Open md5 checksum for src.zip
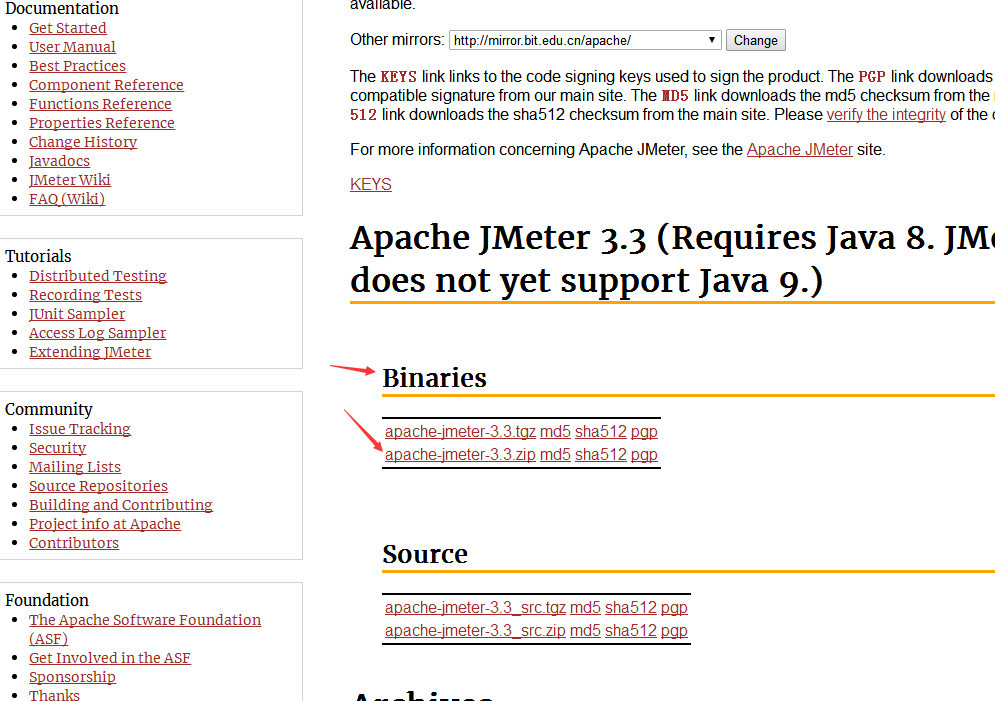Image resolution: width=995 pixels, height=701 pixels. coord(585,631)
